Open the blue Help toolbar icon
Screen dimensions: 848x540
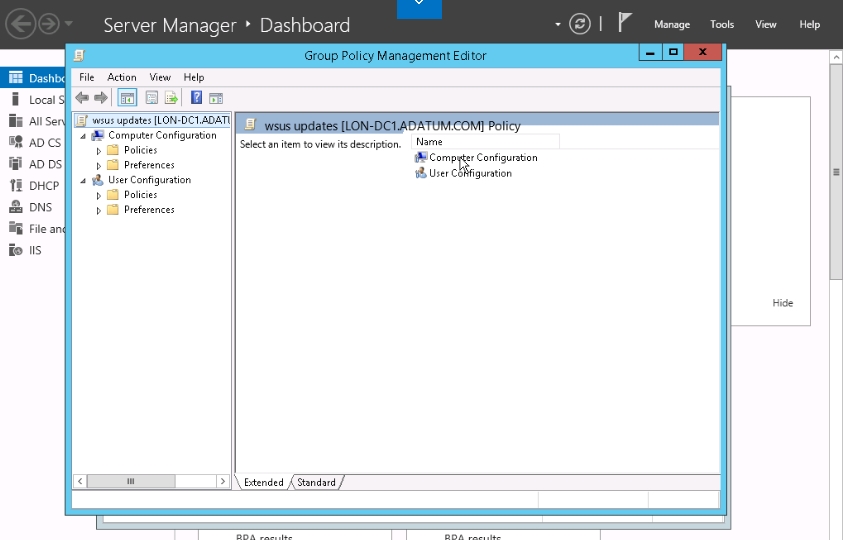pyautogui.click(x=196, y=97)
